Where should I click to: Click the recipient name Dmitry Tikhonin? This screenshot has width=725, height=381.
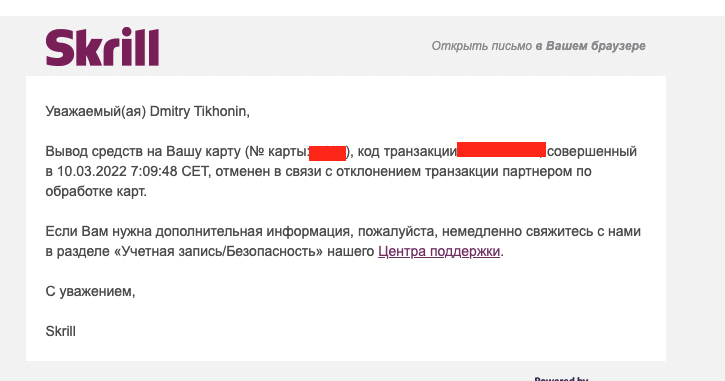pyautogui.click(x=200, y=111)
